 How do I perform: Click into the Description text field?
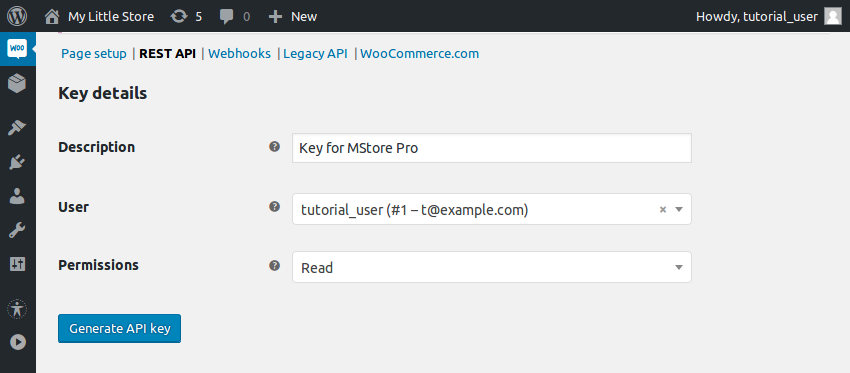pyautogui.click(x=492, y=148)
